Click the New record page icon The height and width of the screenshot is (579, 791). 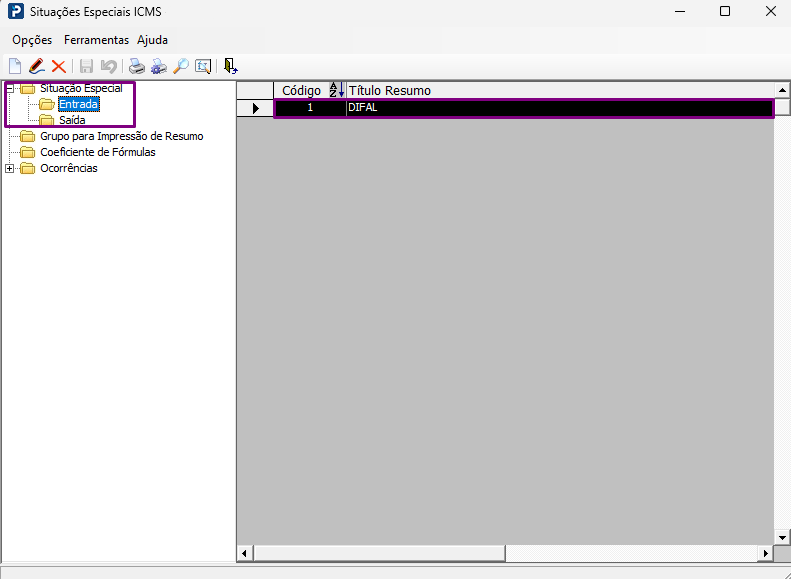pos(15,66)
